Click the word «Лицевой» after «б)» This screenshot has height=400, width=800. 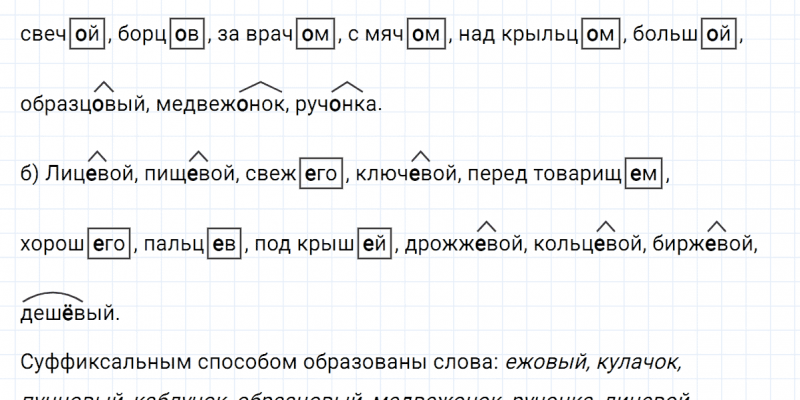[84, 175]
